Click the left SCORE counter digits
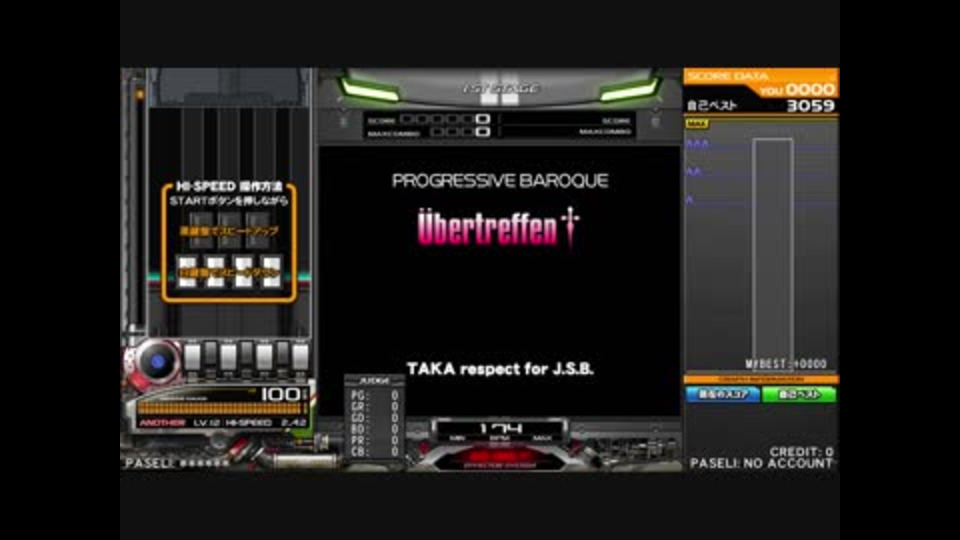Screen dimensions: 960x540 pyautogui.click(x=444, y=119)
